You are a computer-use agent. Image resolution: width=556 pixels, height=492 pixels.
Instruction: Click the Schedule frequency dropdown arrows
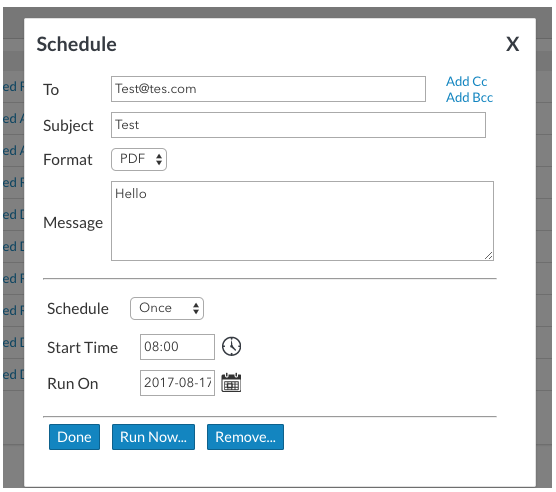196,308
